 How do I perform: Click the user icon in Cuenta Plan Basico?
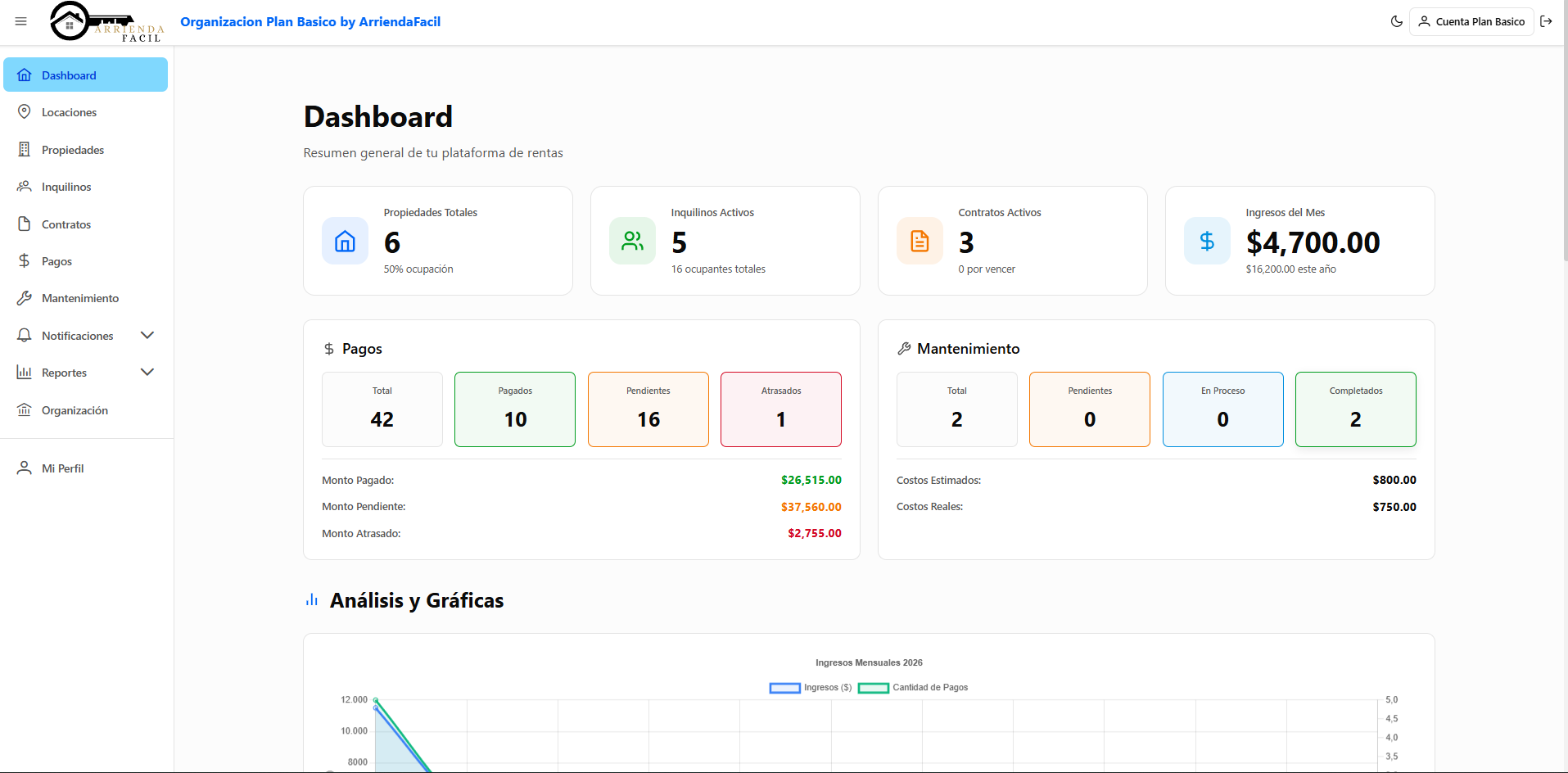tap(1425, 21)
